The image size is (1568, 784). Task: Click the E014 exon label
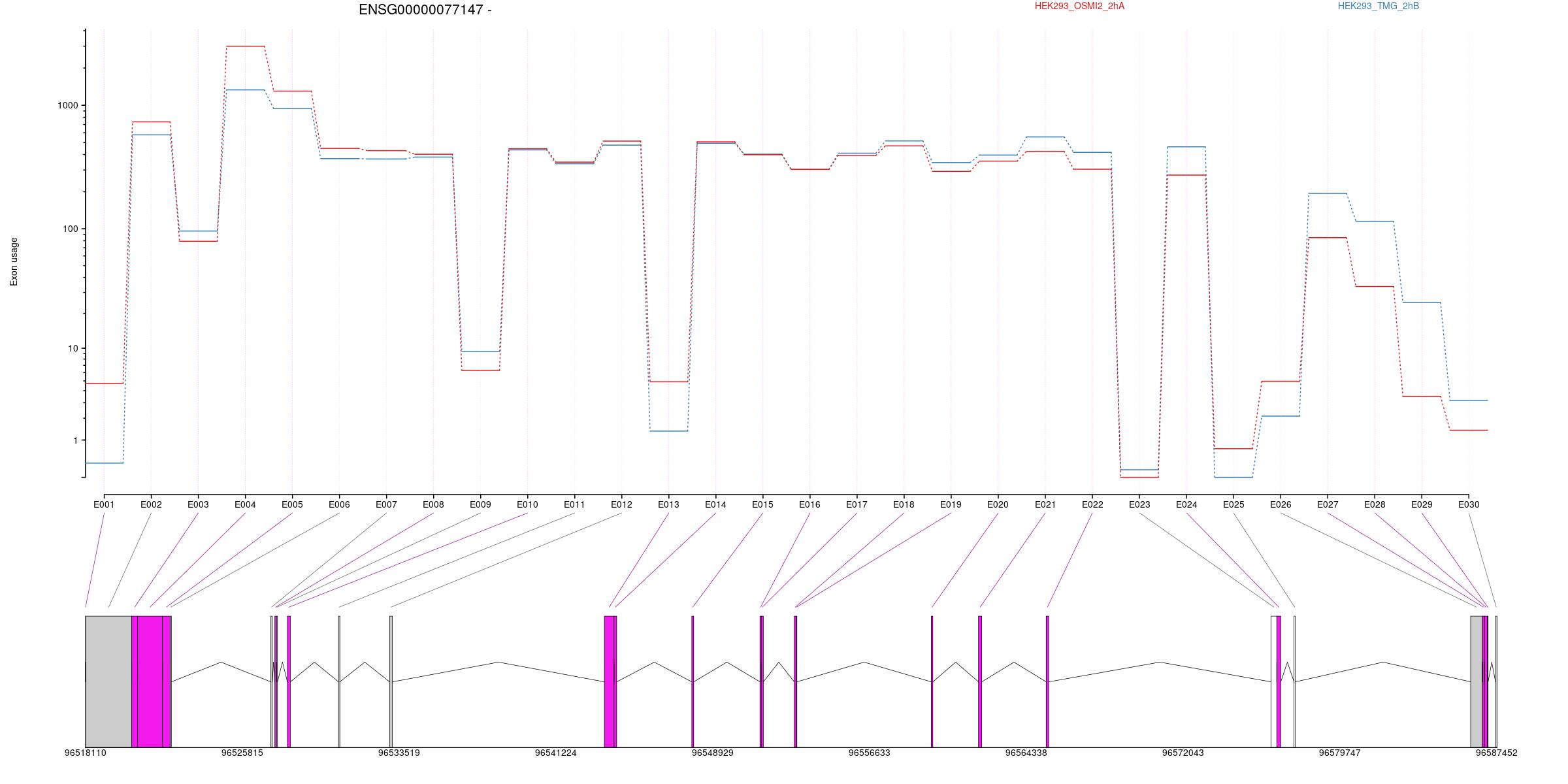click(715, 504)
